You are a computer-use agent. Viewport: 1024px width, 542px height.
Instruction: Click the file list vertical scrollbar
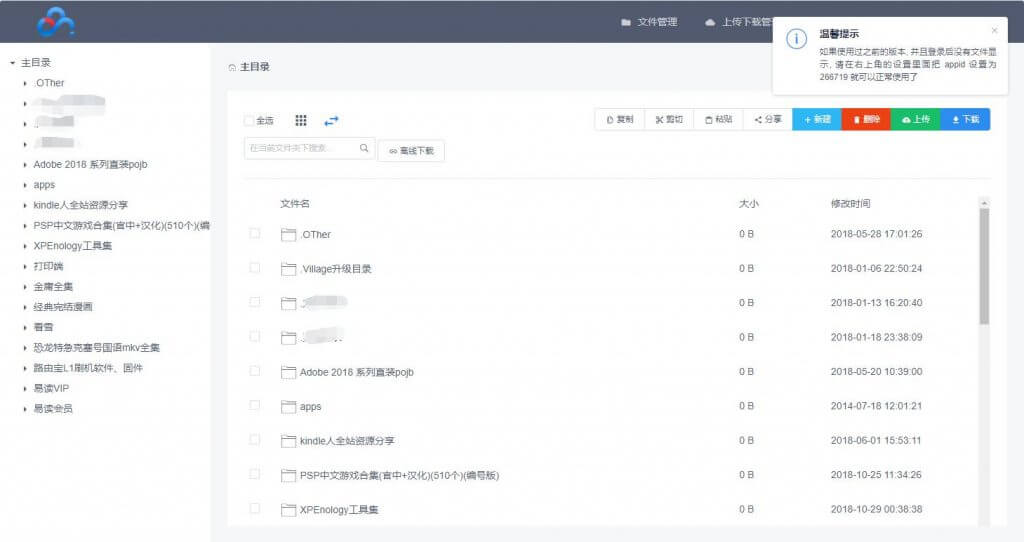tap(984, 266)
